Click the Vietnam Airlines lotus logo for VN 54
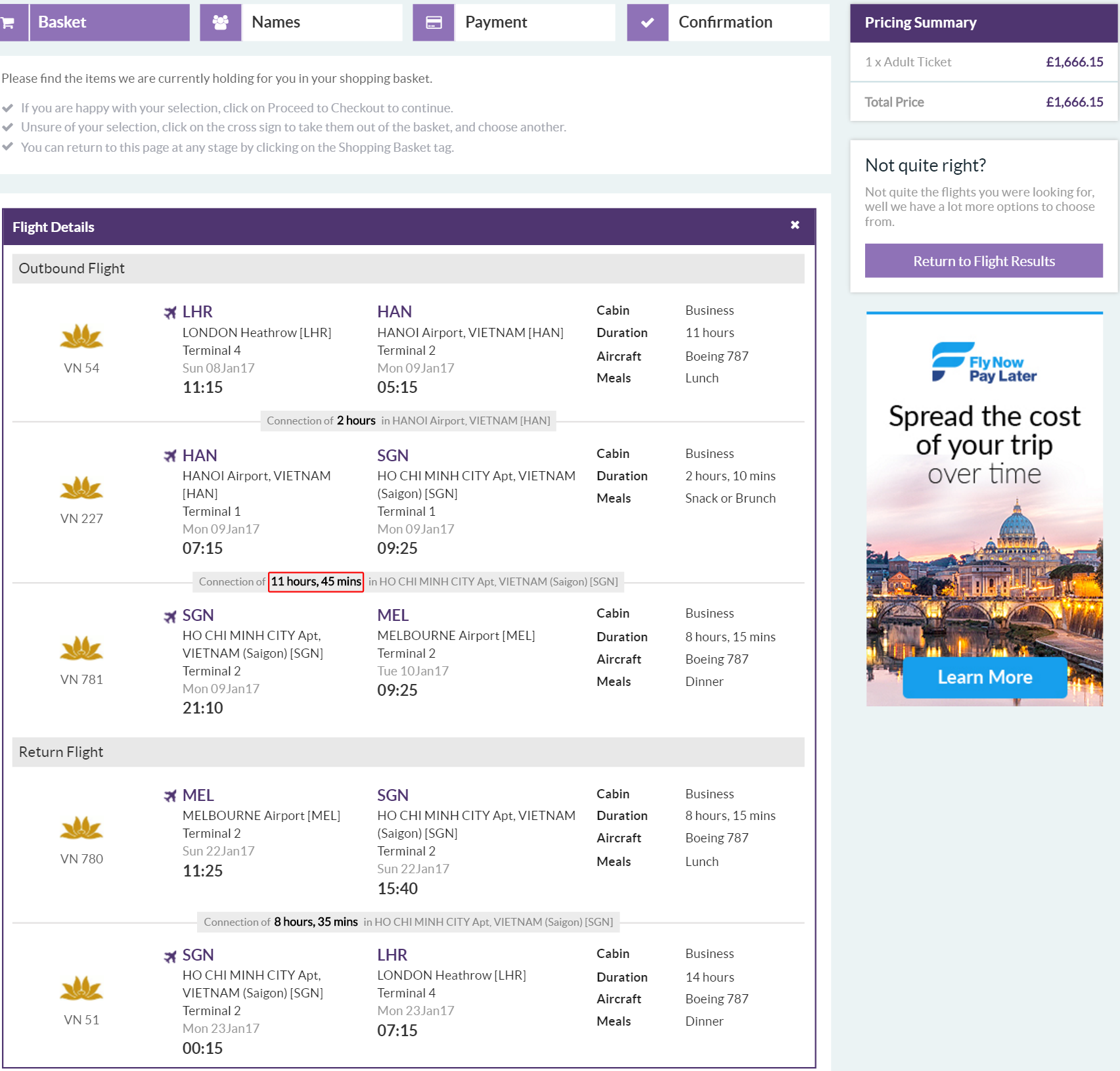Viewport: 1120px width, 1071px height. [81, 336]
